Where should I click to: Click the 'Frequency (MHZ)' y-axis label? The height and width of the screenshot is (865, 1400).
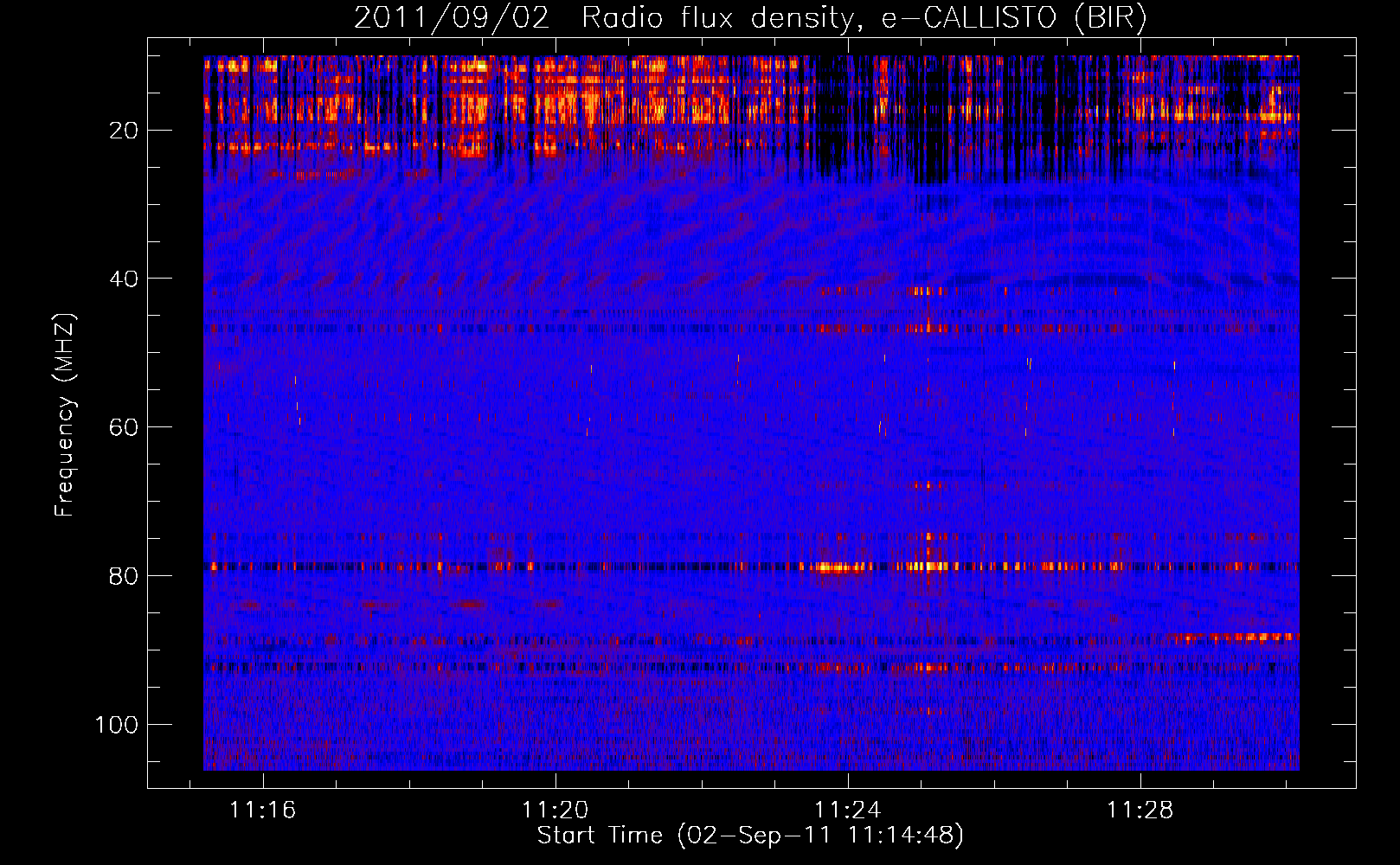point(65,415)
